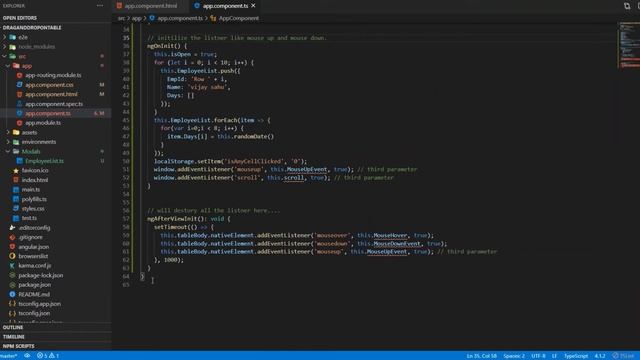640x360 pixels.
Task: Click app.component.ts in the breadcrumb
Action: click(x=180, y=18)
